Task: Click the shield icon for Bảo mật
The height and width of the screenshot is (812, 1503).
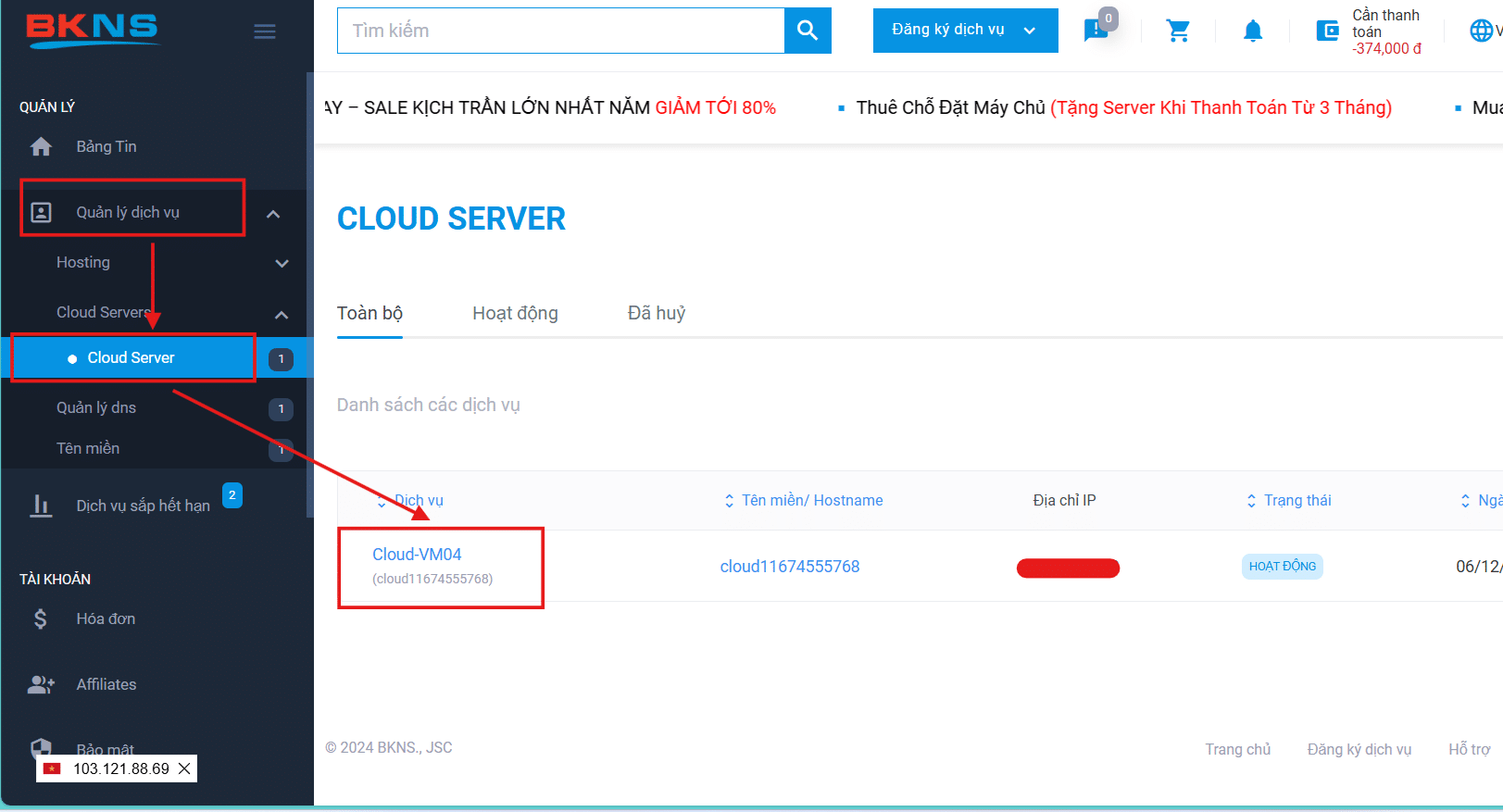Action: pos(41,747)
